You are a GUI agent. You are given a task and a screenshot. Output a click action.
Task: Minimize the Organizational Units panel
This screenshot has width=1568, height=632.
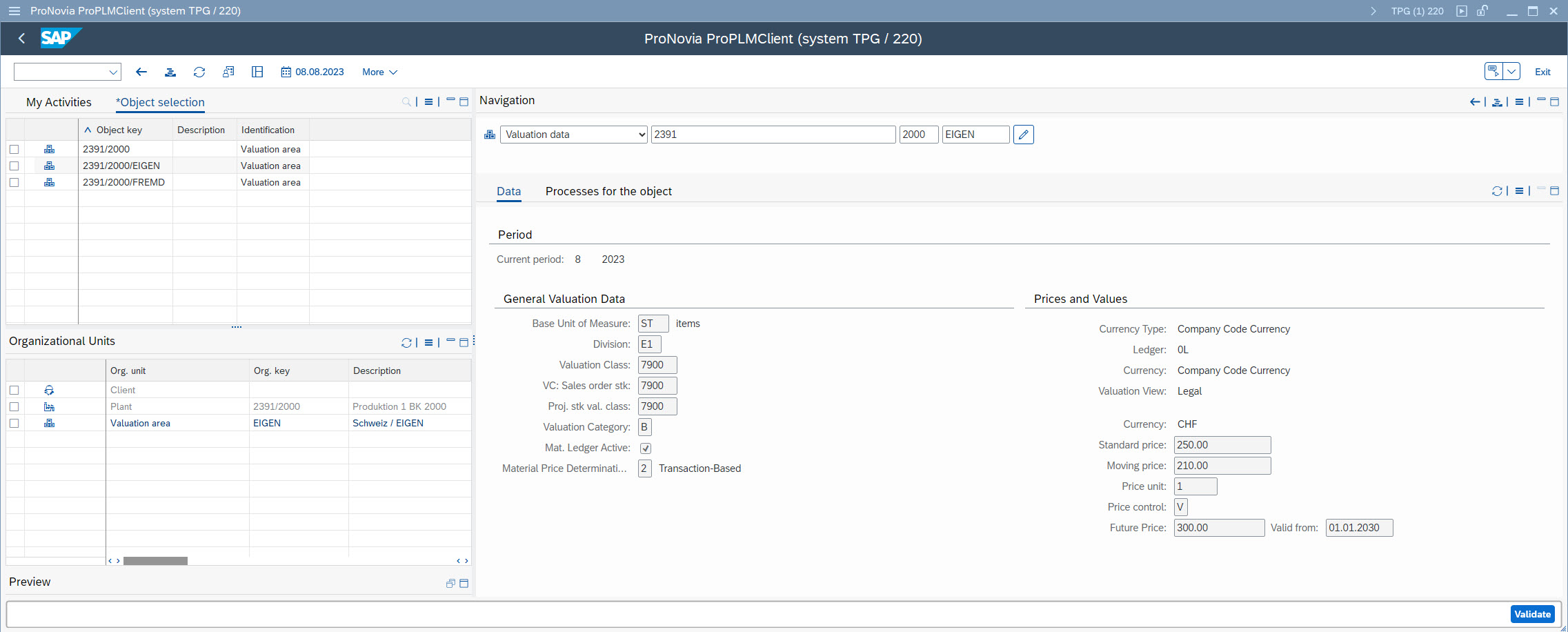(450, 342)
